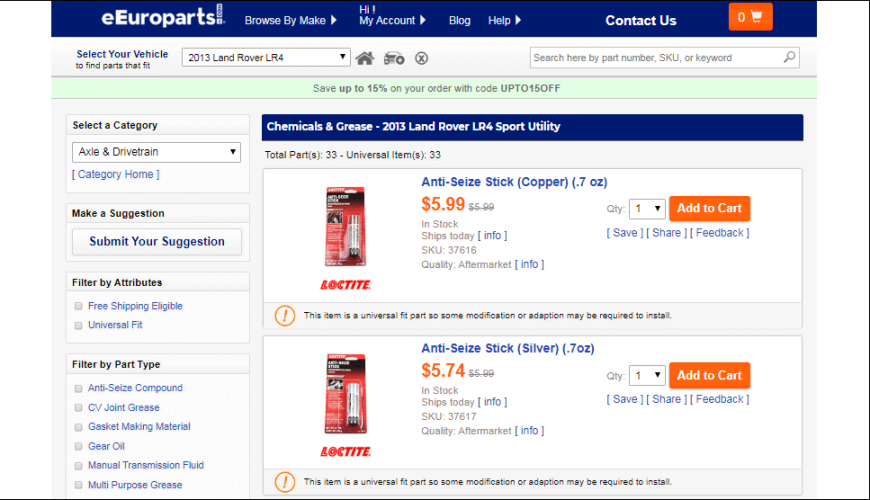Clear selected vehicle with X icon

(421, 58)
